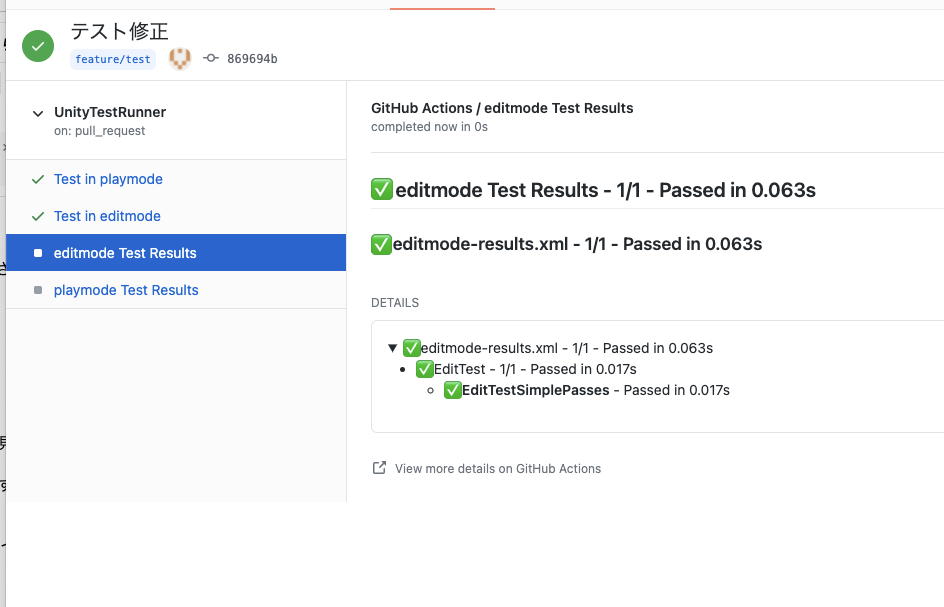Collapse the UnityTestRunner workflow chevron
Screen dimensions: 944x607
(38, 114)
